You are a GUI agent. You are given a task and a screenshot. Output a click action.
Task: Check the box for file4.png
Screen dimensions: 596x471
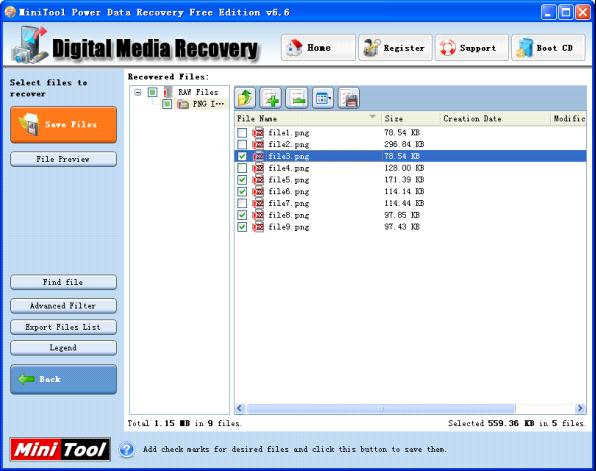pos(242,168)
